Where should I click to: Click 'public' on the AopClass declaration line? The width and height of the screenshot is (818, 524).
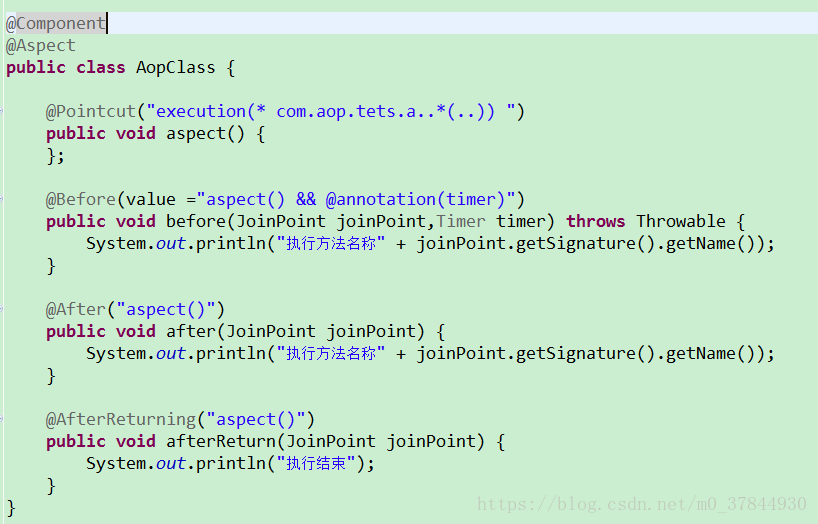(x=36, y=68)
